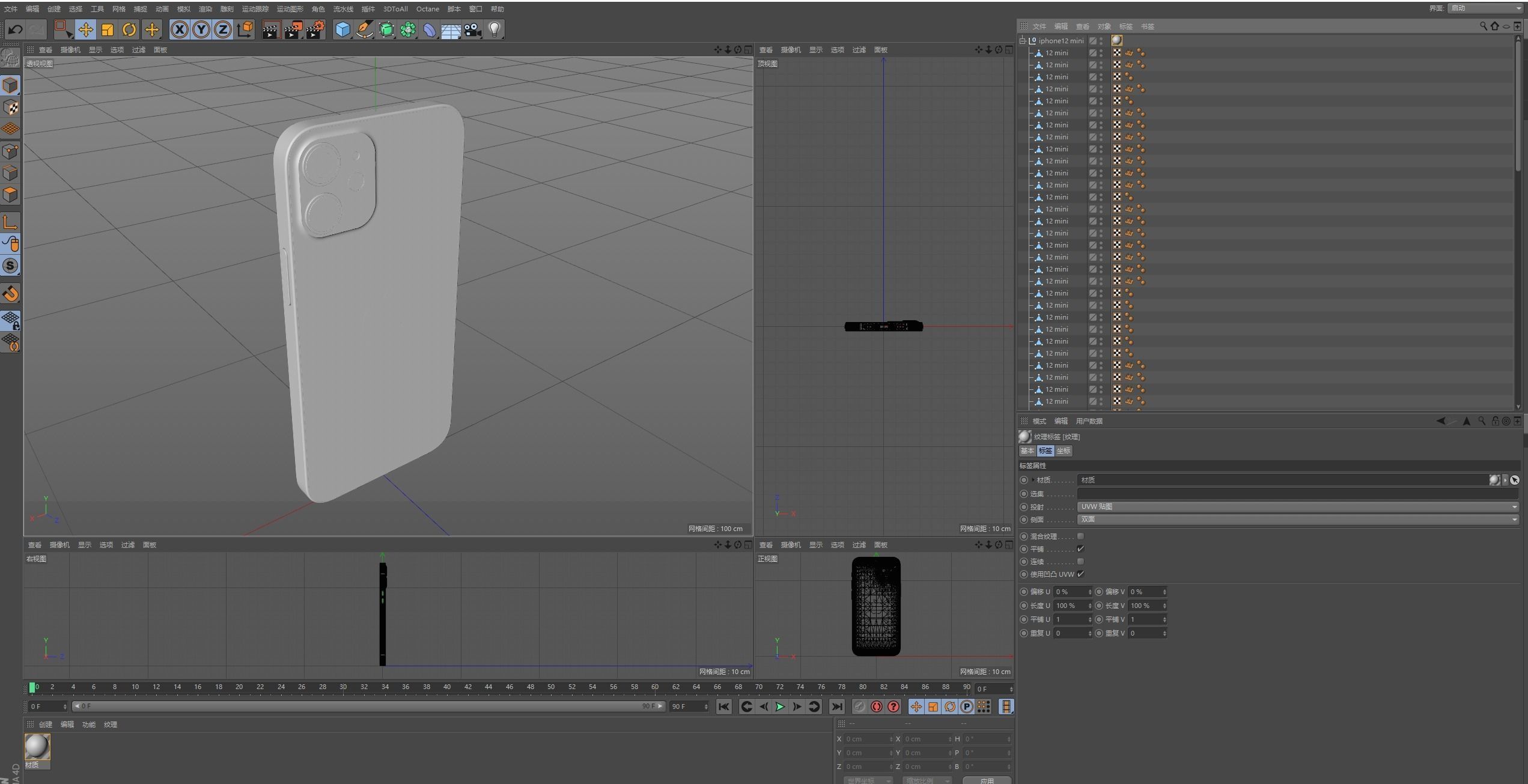This screenshot has height=784, width=1528.
Task: Toggle position keyframe P button
Action: tap(966, 707)
